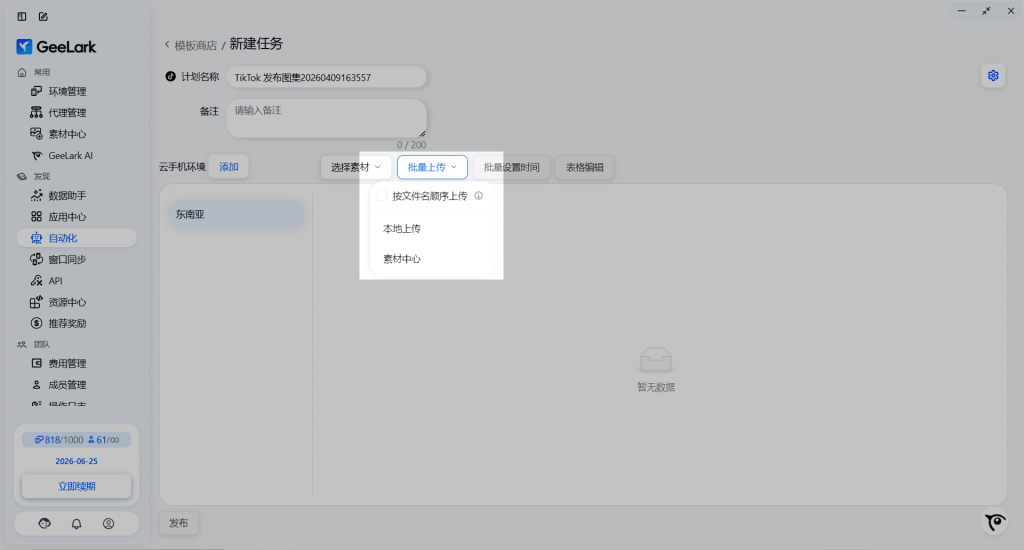Click the 发布 publish button
The image size is (1024, 550).
pos(179,523)
